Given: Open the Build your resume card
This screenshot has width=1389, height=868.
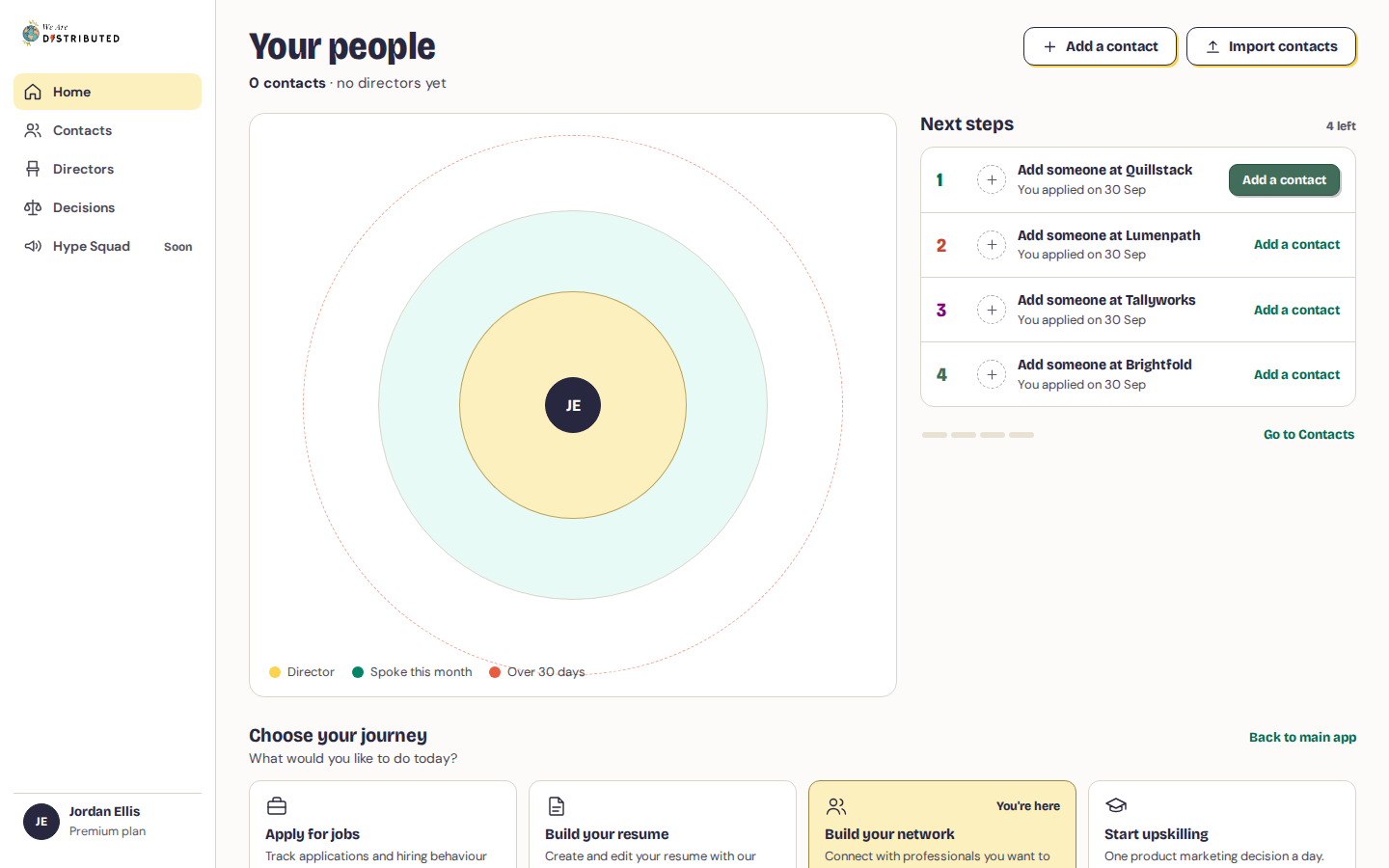Looking at the screenshot, I should tap(663, 825).
